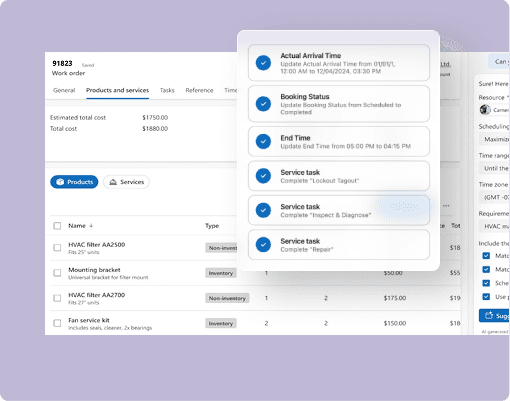The height and width of the screenshot is (401, 510).
Task: Toggle the select-all checkbox in header
Action: [57, 226]
